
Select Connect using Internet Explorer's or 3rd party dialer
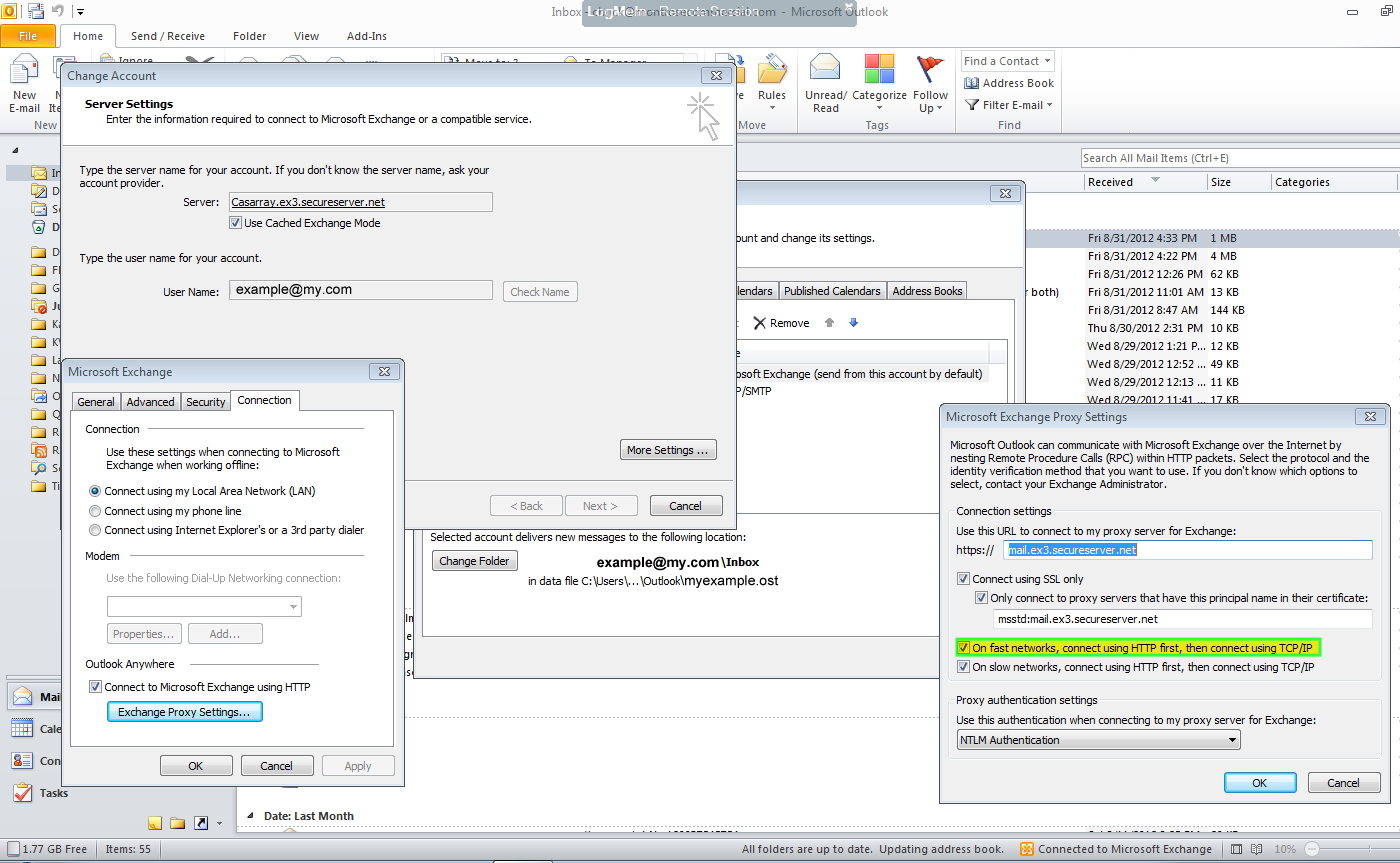pyautogui.click(x=95, y=530)
